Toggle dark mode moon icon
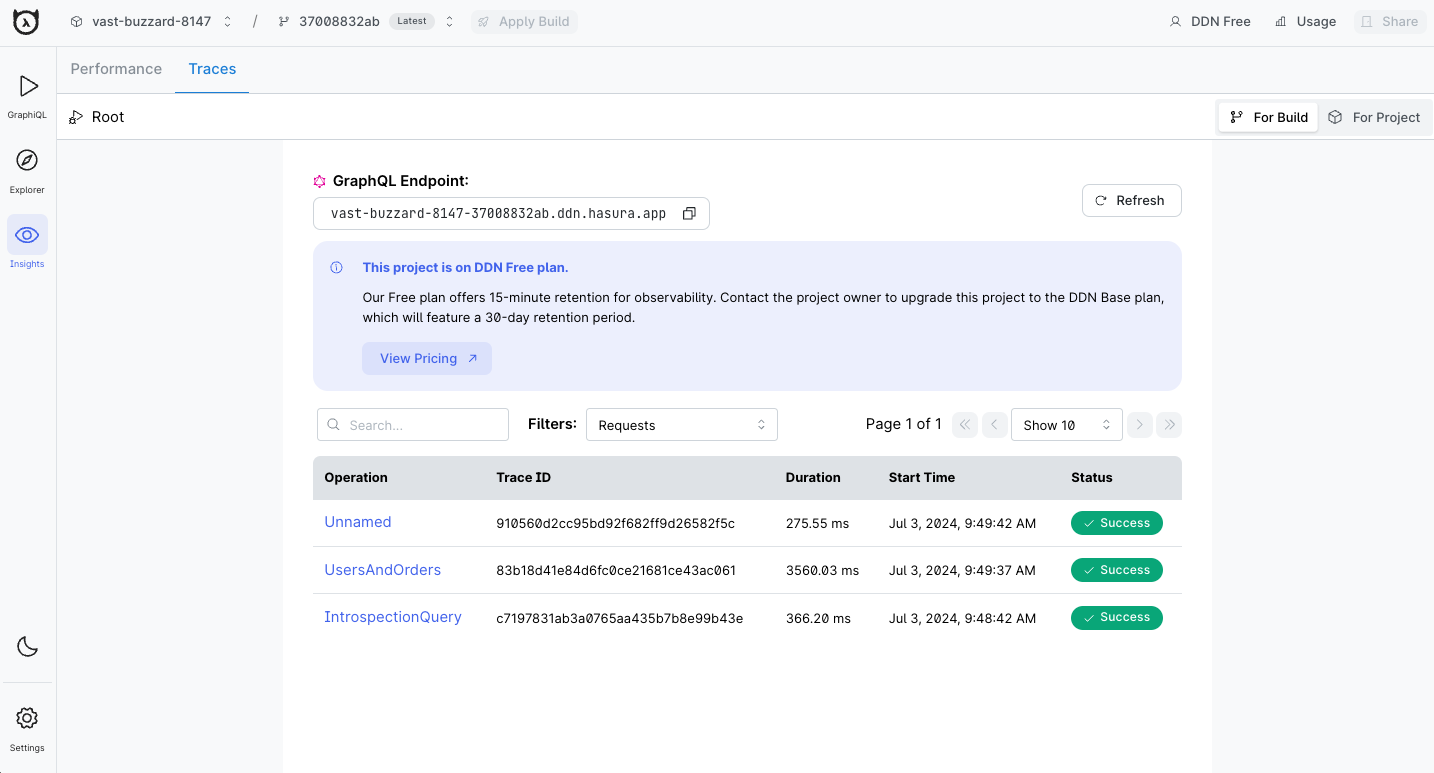Image resolution: width=1434 pixels, height=773 pixels. click(x=28, y=647)
